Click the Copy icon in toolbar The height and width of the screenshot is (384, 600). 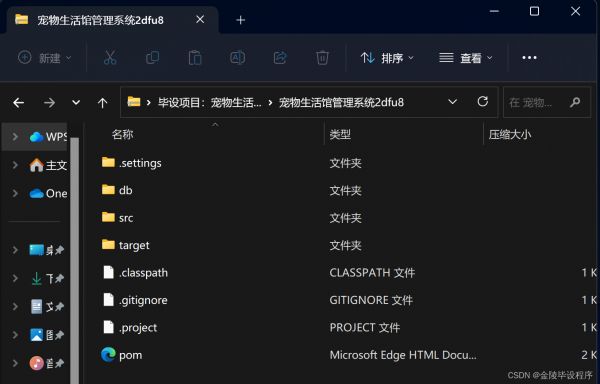click(x=152, y=58)
